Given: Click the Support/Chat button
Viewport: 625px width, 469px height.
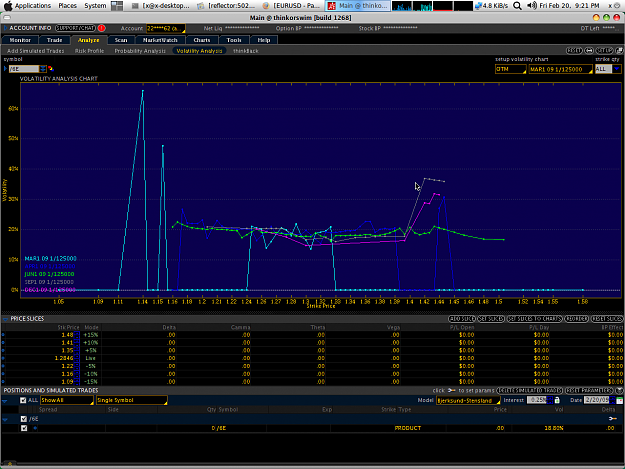Looking at the screenshot, I should pyautogui.click(x=75, y=28).
